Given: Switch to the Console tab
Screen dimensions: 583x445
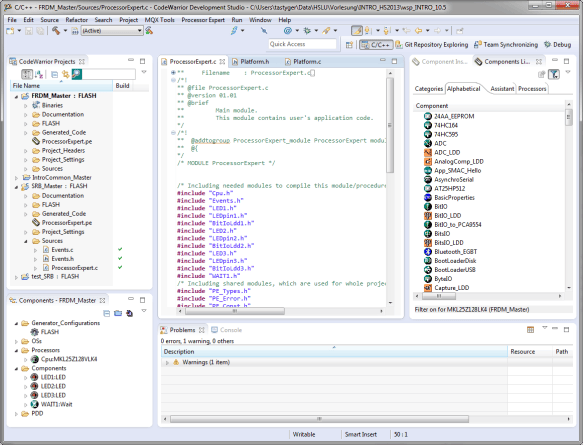Looking at the screenshot, I should (227, 330).
